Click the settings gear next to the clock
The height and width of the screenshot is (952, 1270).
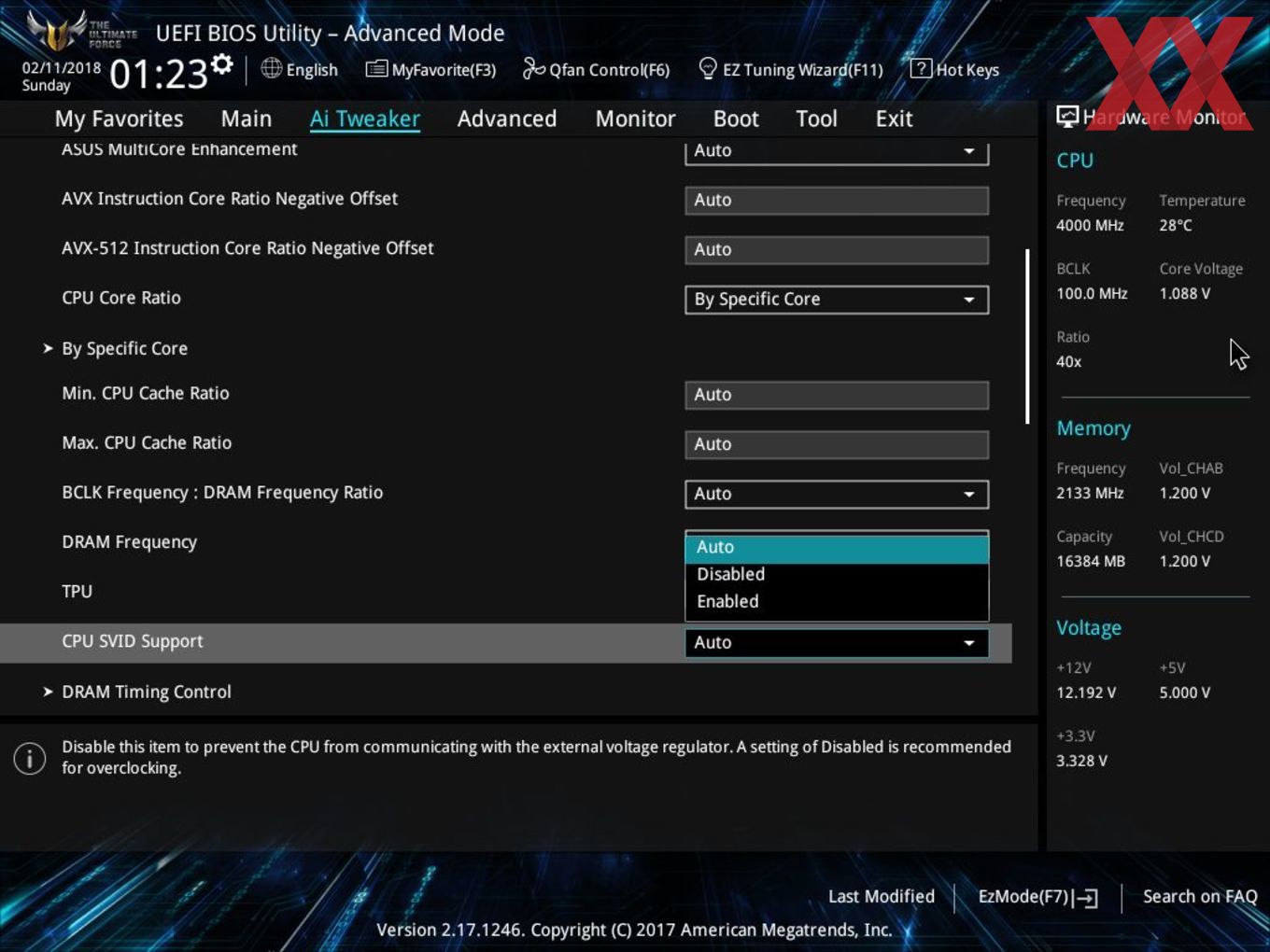click(x=221, y=64)
